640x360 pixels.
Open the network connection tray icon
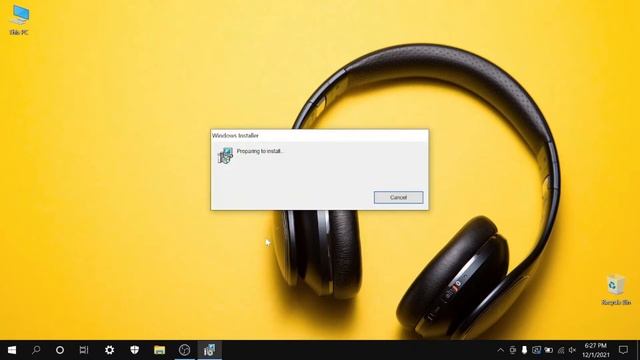[561, 350]
